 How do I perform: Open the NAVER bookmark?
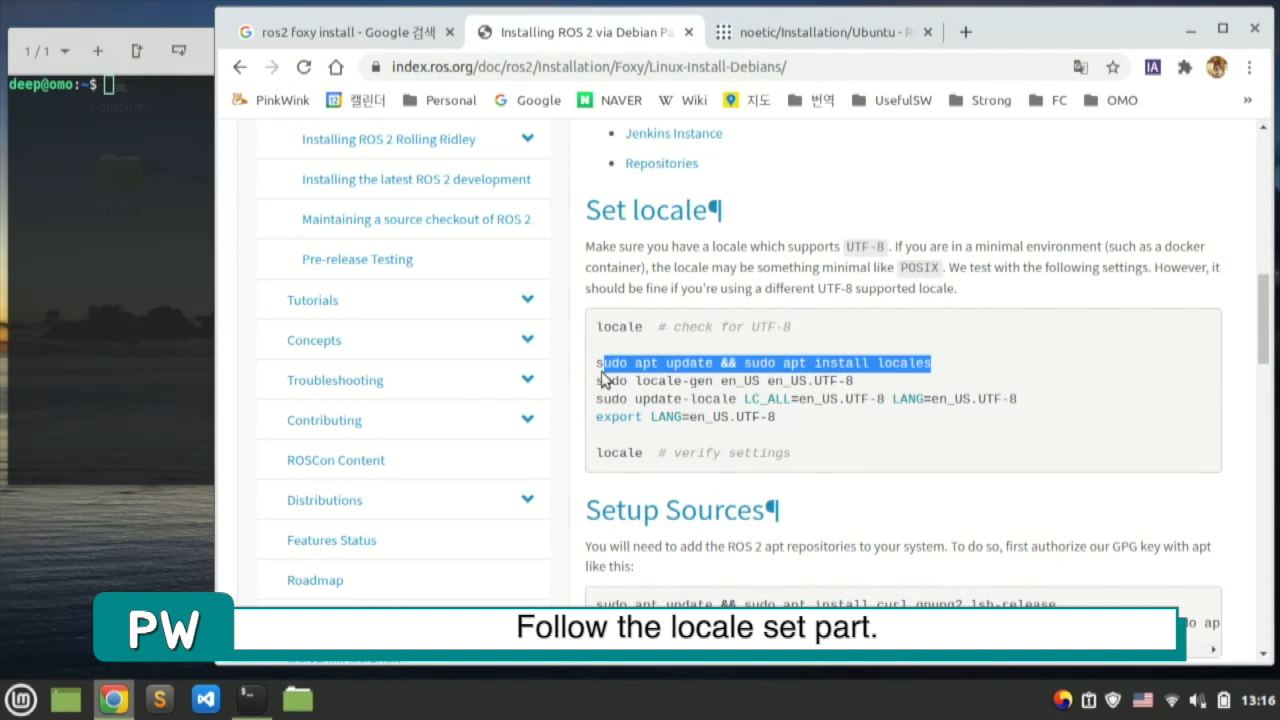coord(609,100)
